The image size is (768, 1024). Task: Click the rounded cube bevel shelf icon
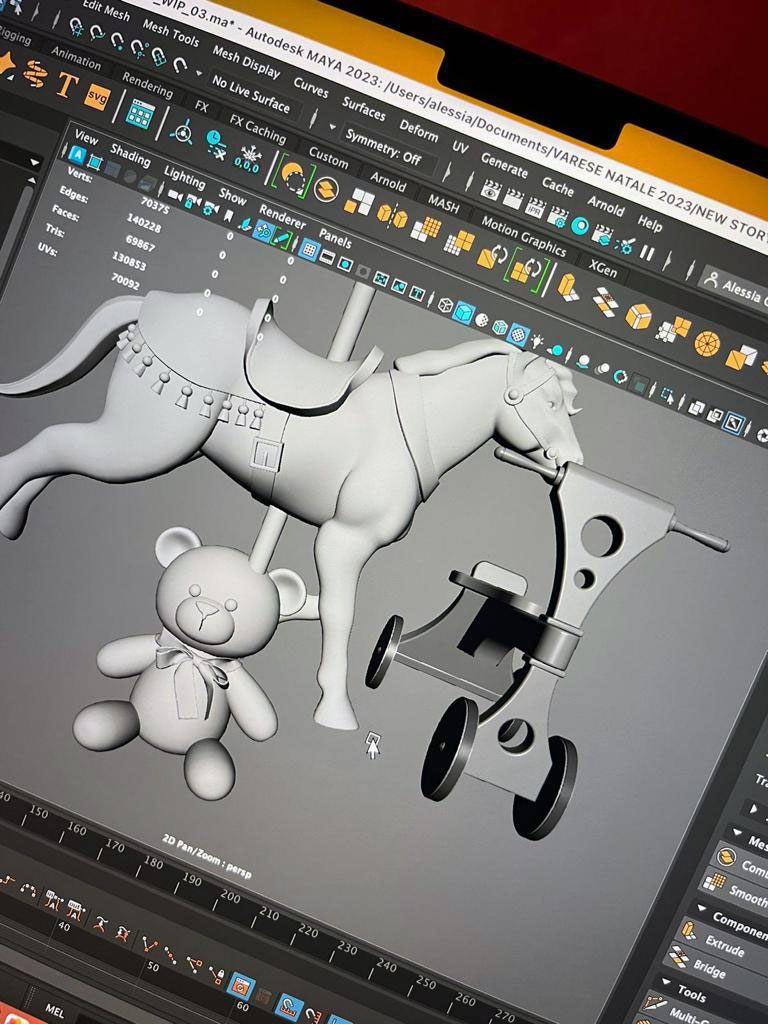click(x=639, y=316)
